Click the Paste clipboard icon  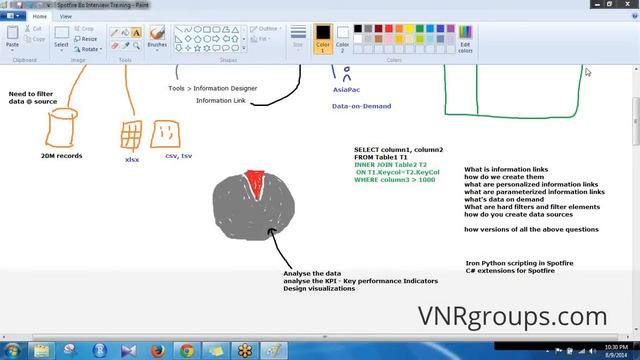(13, 33)
